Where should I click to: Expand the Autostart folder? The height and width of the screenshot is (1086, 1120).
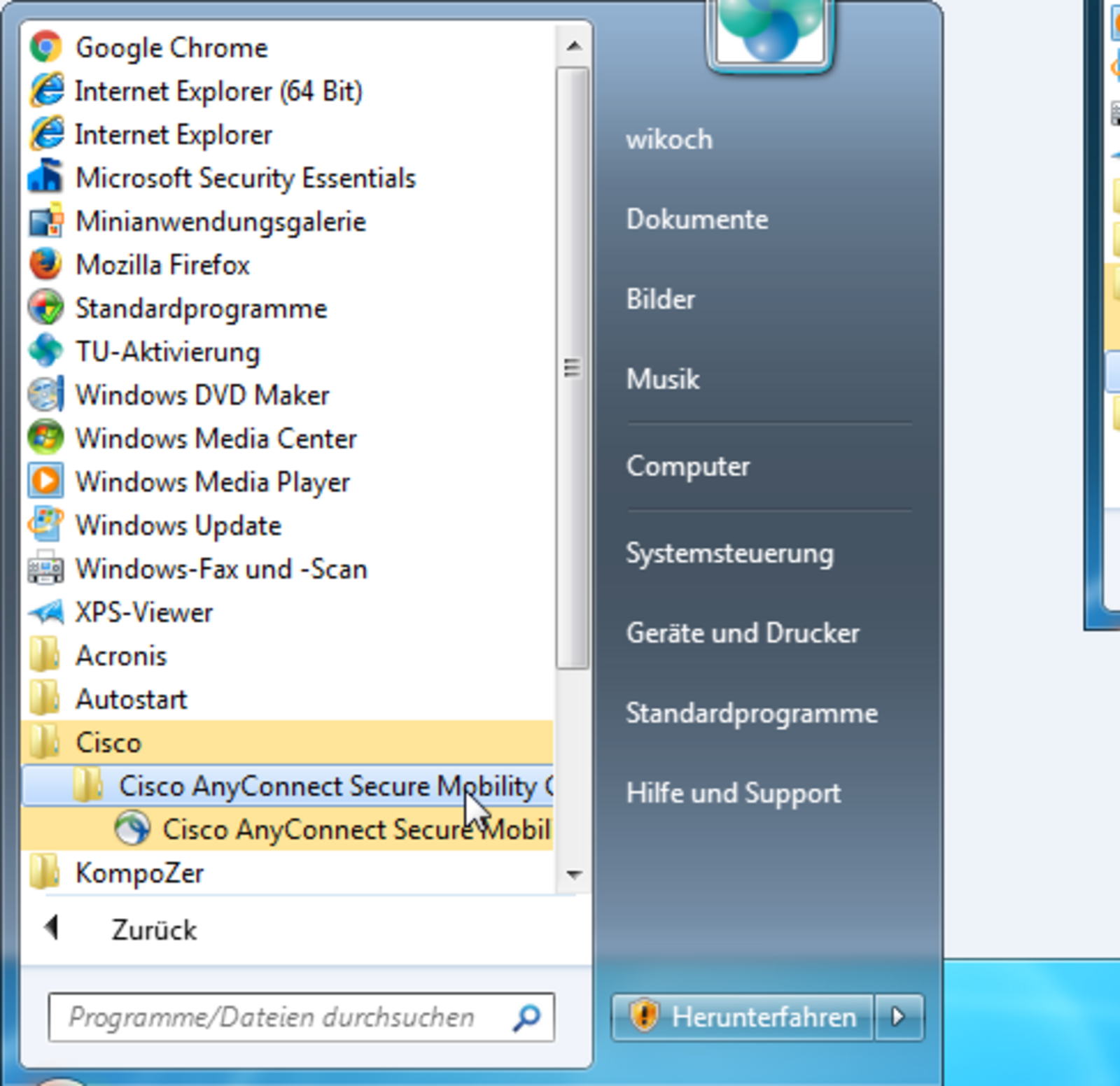point(287,699)
